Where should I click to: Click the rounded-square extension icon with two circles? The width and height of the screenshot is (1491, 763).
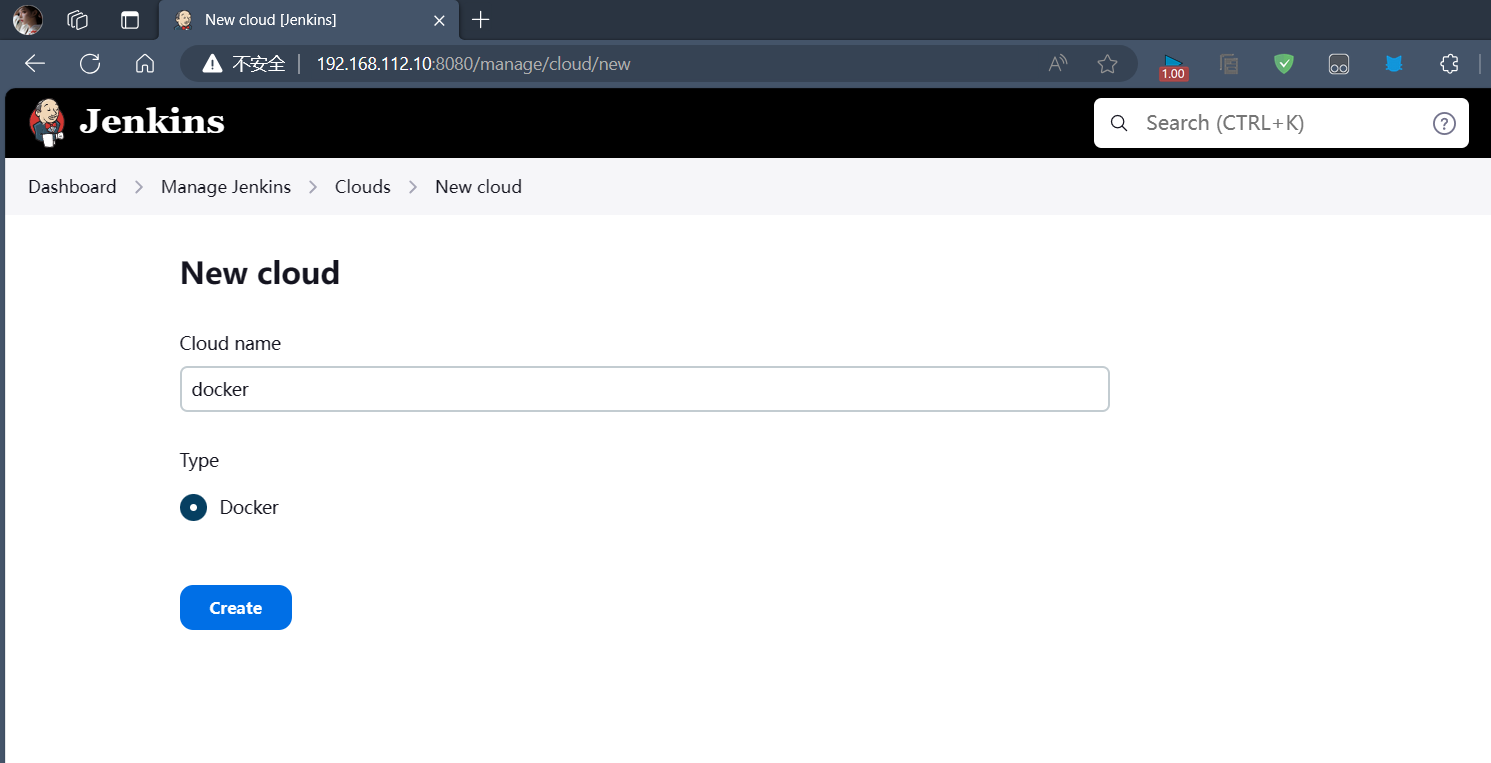(x=1339, y=64)
